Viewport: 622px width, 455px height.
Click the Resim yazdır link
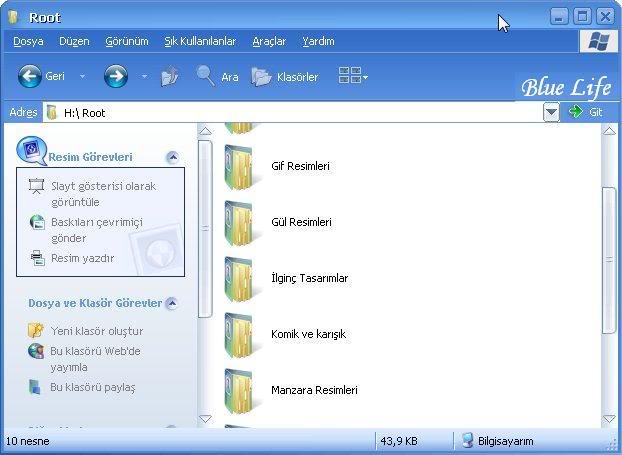(83, 258)
